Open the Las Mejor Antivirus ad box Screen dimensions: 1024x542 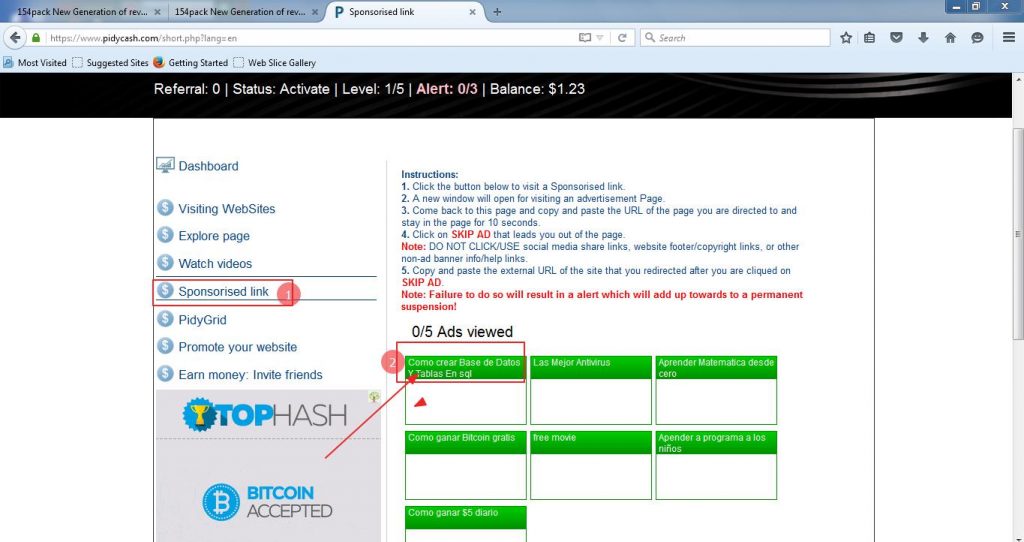tap(590, 390)
